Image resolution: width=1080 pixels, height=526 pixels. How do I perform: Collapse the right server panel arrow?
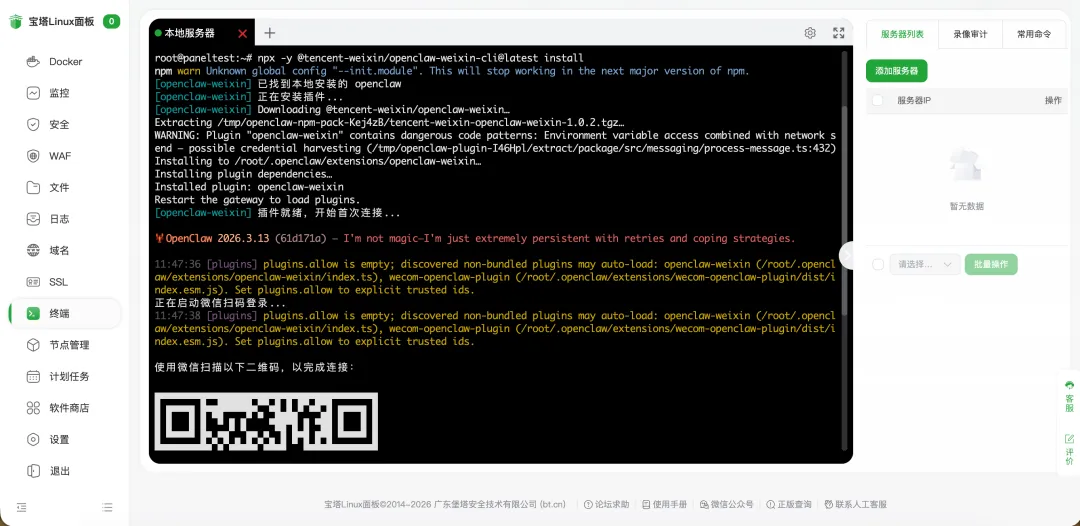coord(847,254)
